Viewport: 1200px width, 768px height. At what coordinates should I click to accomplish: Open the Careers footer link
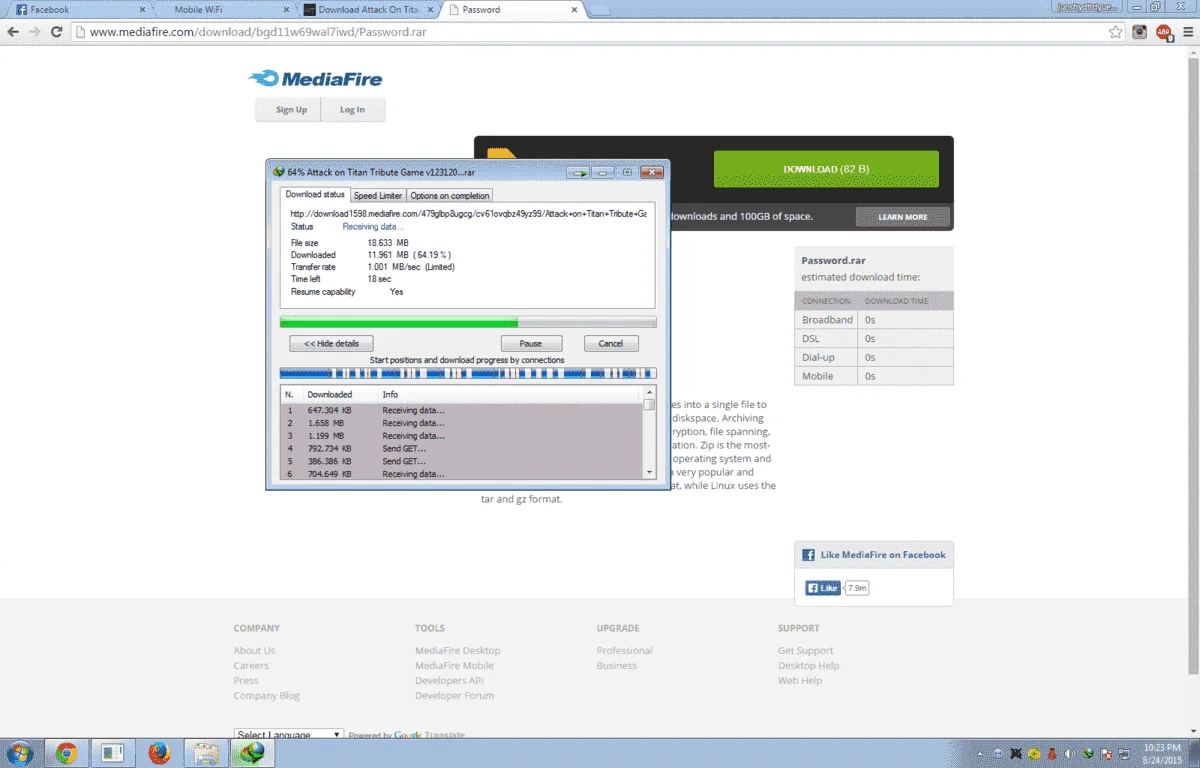click(251, 665)
